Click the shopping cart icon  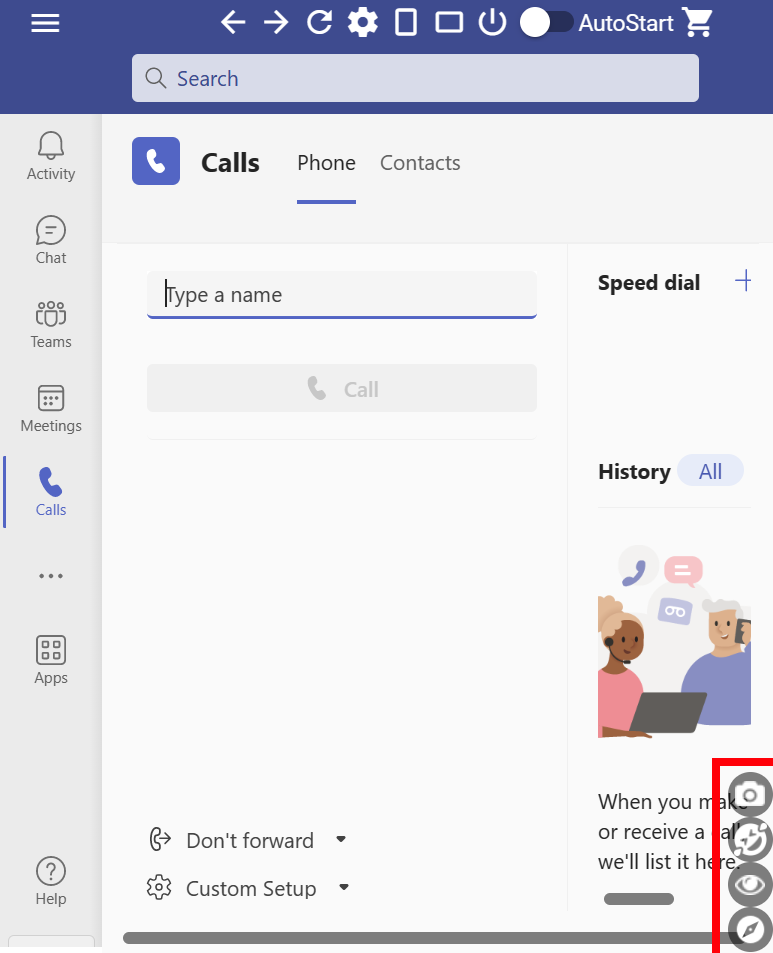click(697, 22)
